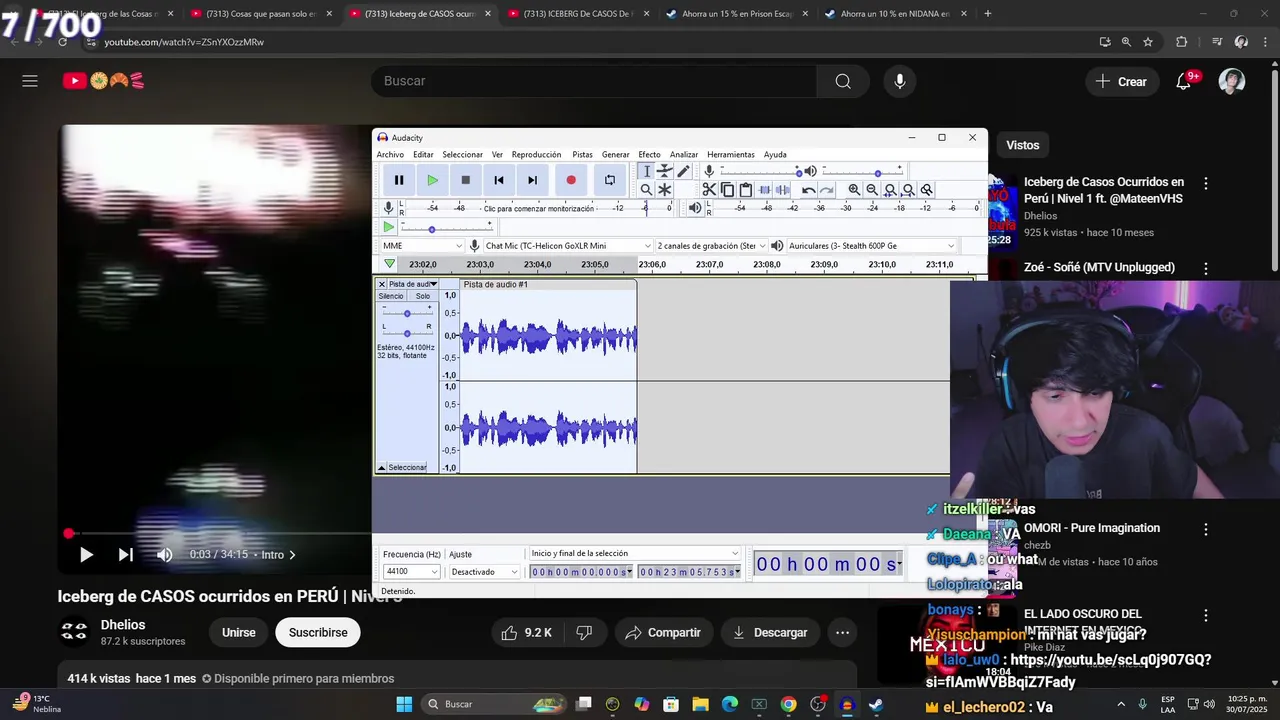The height and width of the screenshot is (720, 1280).
Task: Open Inicio y final de la selección dropdown
Action: (x=635, y=553)
